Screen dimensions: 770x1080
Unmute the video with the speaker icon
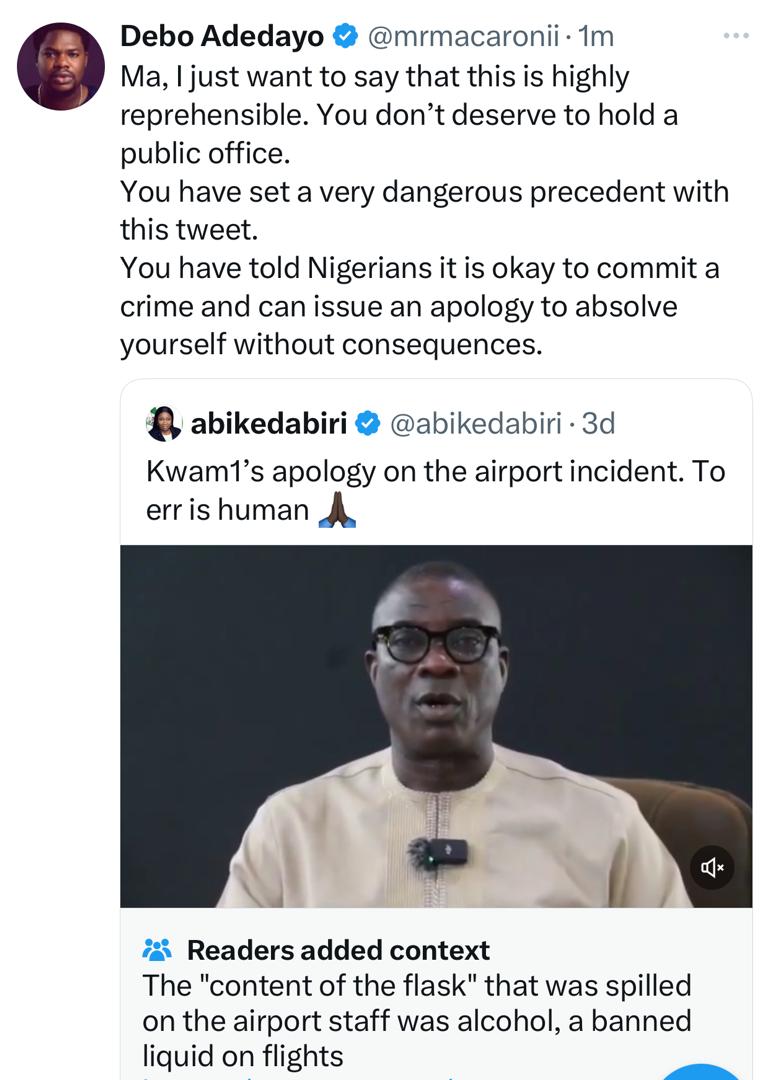(712, 868)
